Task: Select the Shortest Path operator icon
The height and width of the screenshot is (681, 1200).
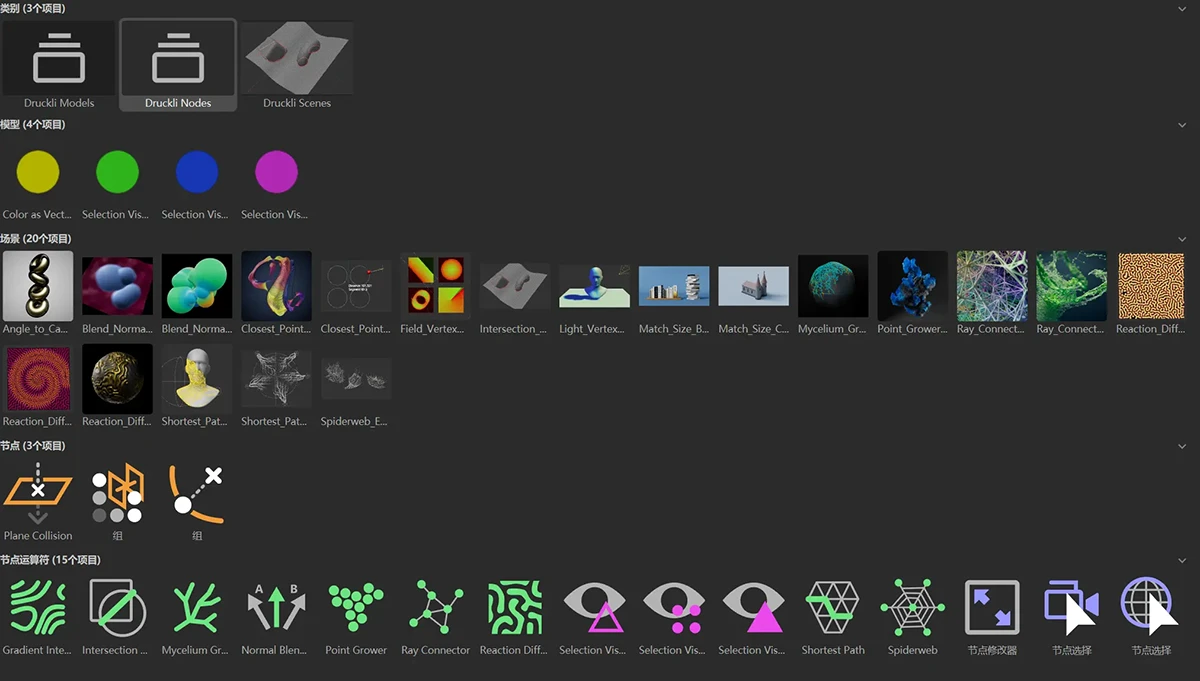Action: (833, 607)
